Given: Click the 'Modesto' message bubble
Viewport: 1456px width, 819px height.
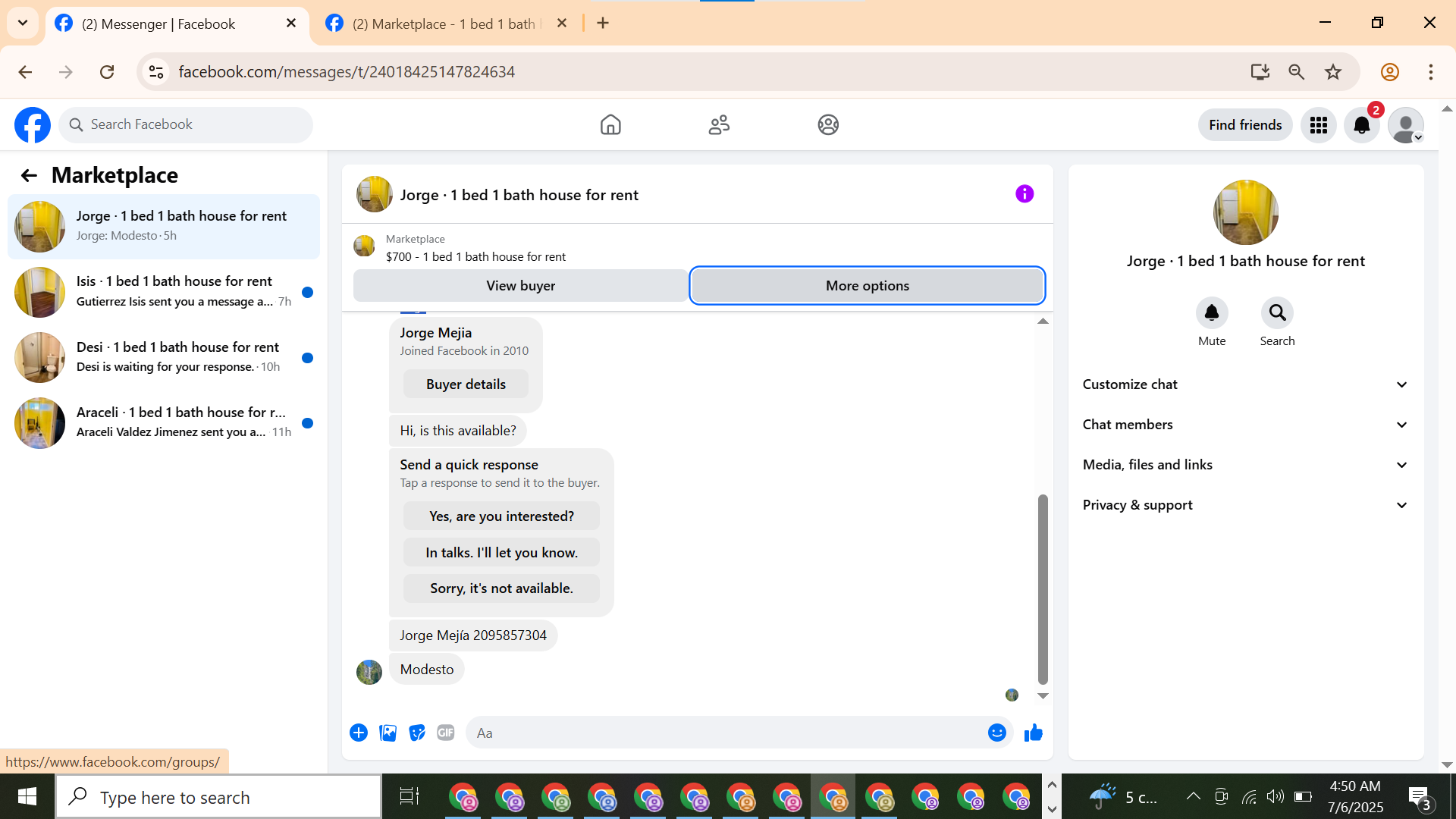Looking at the screenshot, I should click(x=427, y=670).
